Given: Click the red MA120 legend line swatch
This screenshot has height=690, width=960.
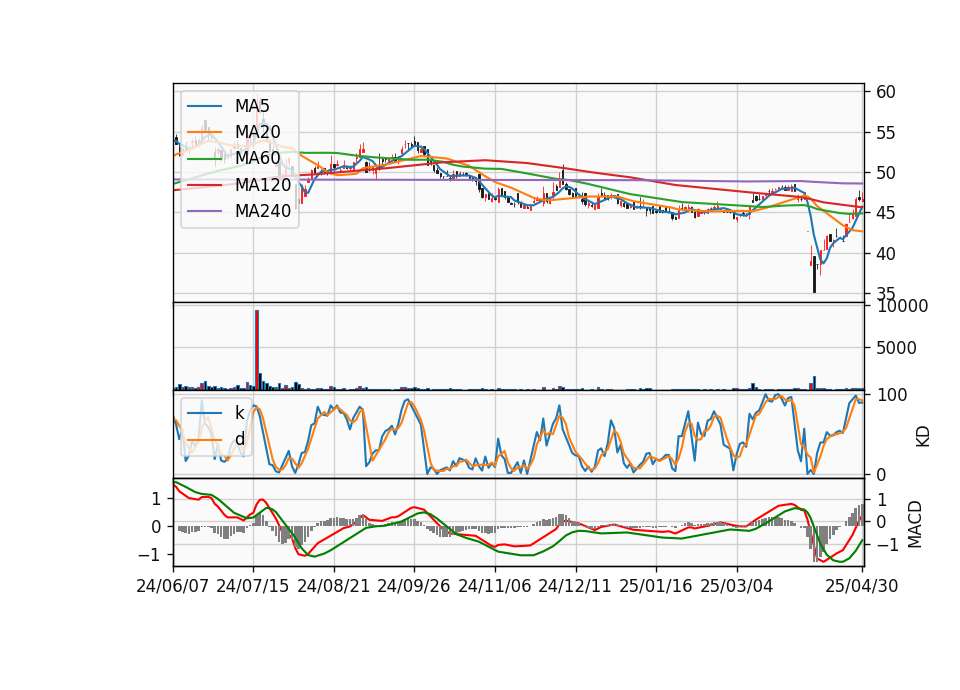Looking at the screenshot, I should 204,184.
